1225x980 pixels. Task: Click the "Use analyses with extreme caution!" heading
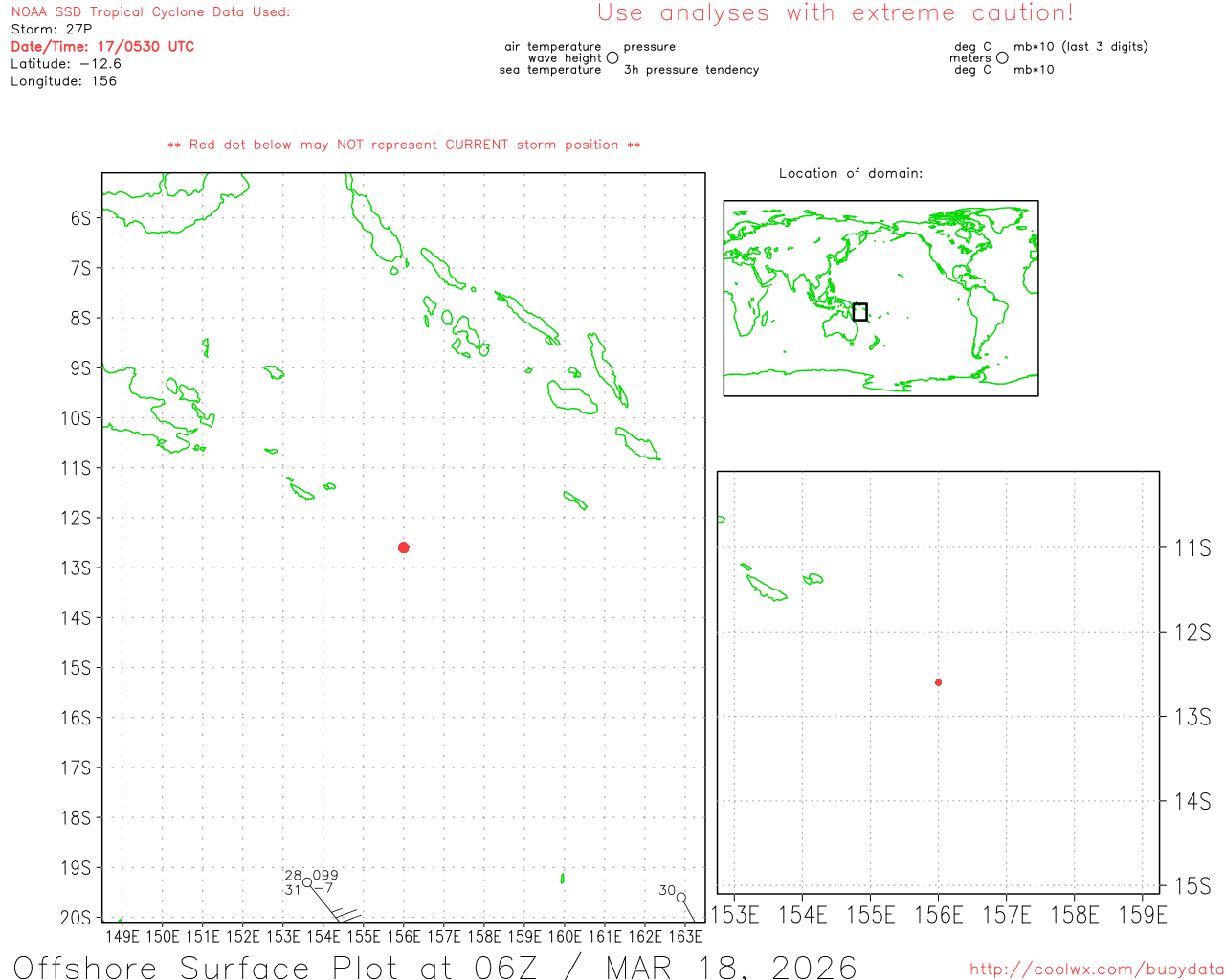point(835,13)
